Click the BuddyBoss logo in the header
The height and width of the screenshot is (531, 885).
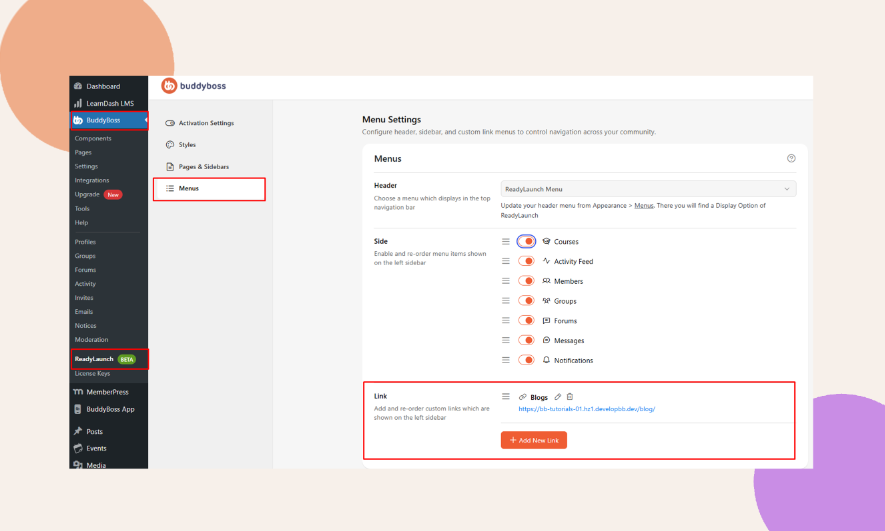tap(194, 86)
